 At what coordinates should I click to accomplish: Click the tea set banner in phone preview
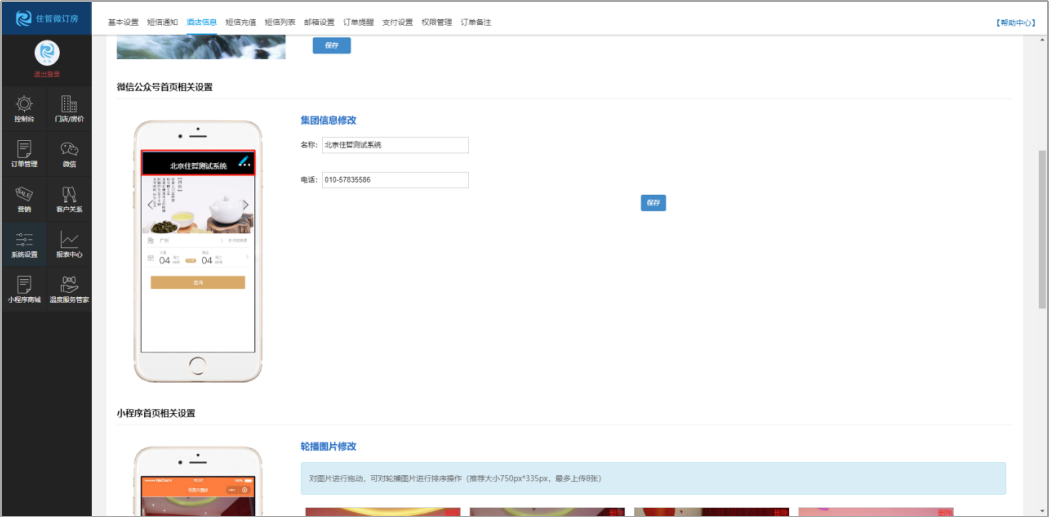coord(198,204)
